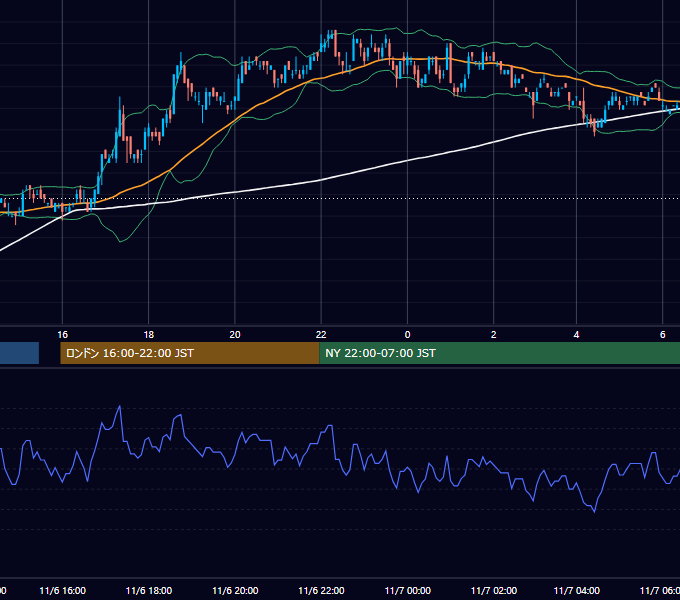The height and width of the screenshot is (600, 680).
Task: Click the 6 hour label on price chart axis
Action: pos(663,335)
